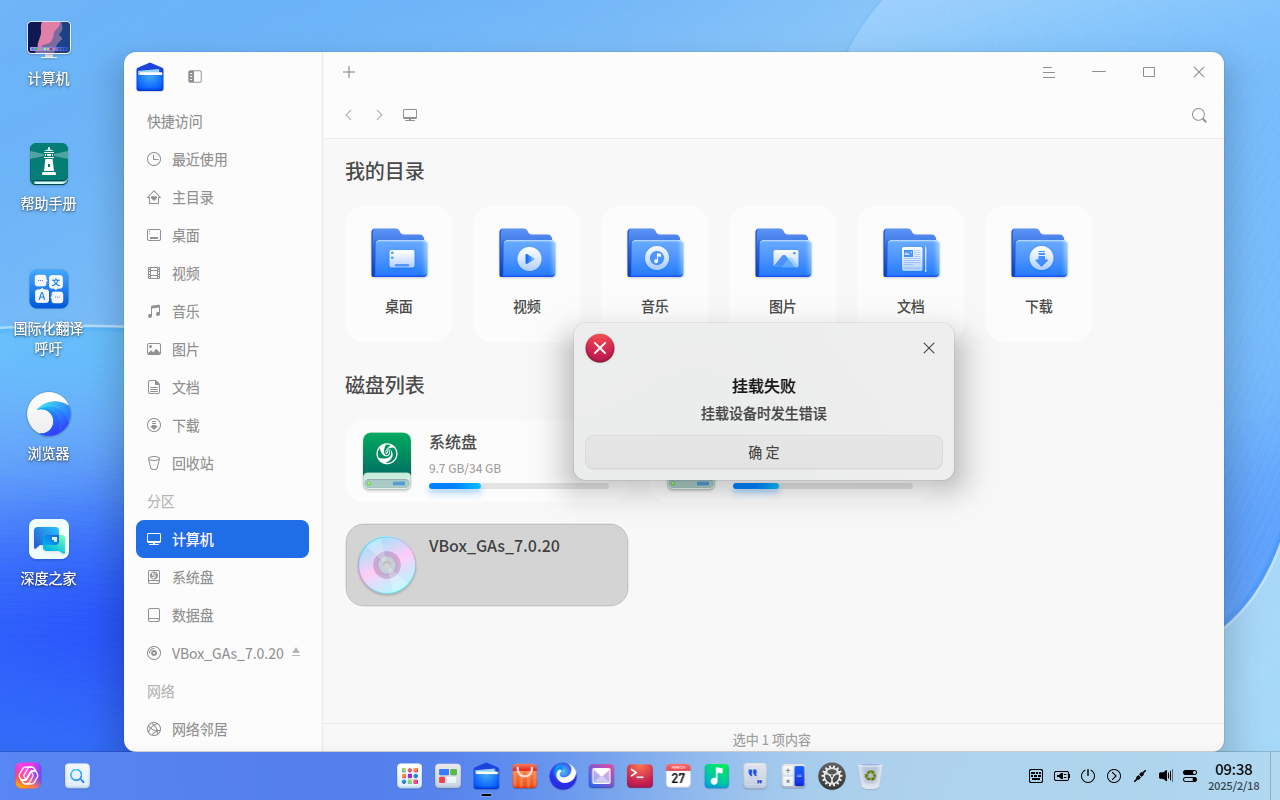Select the 系统盘 disk entry in 磁盘列表
Image resolution: width=1280 pixels, height=800 pixels.
(487, 461)
